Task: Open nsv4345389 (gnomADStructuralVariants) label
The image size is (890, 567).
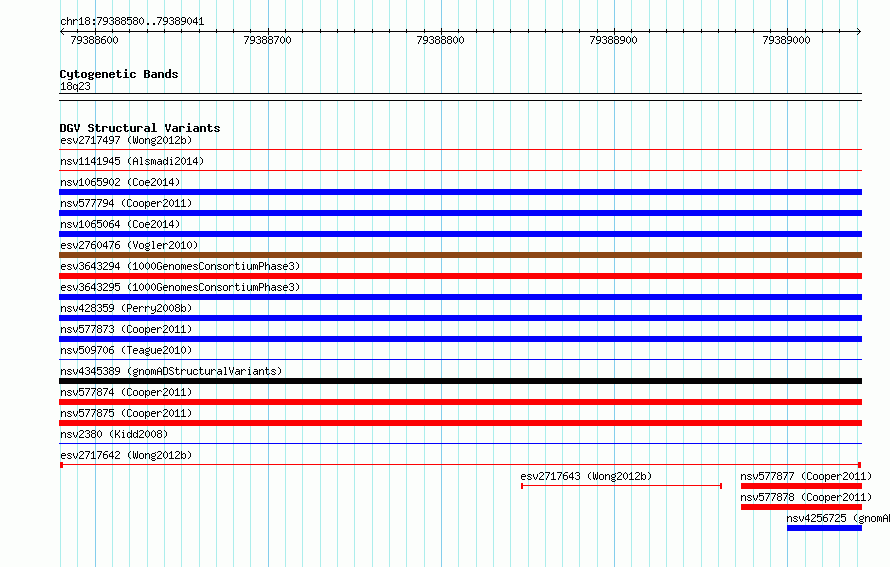Action: 171,371
